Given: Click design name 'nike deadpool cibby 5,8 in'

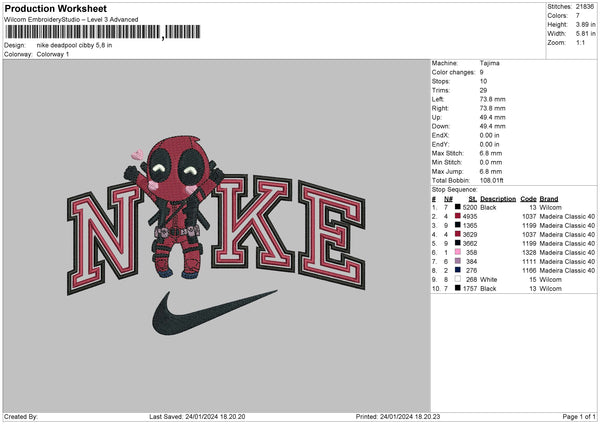Looking at the screenshot, I should tap(74, 45).
